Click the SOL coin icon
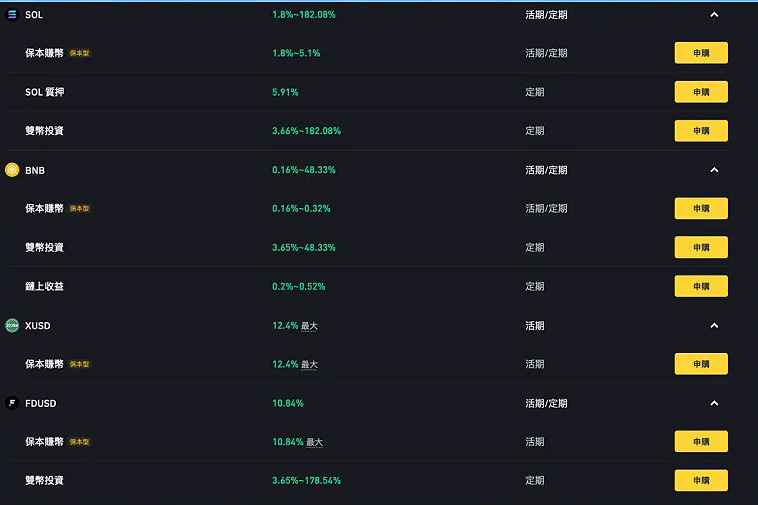 12,15
